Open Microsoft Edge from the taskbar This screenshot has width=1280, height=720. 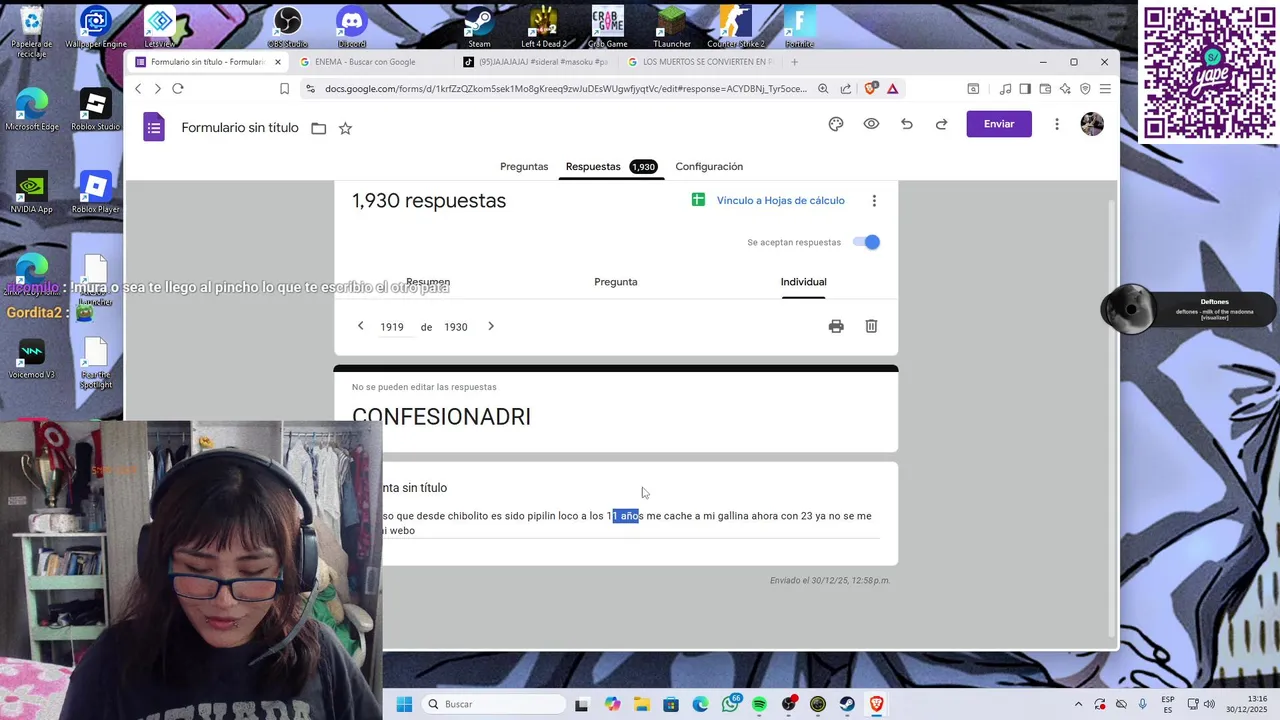pos(700,704)
